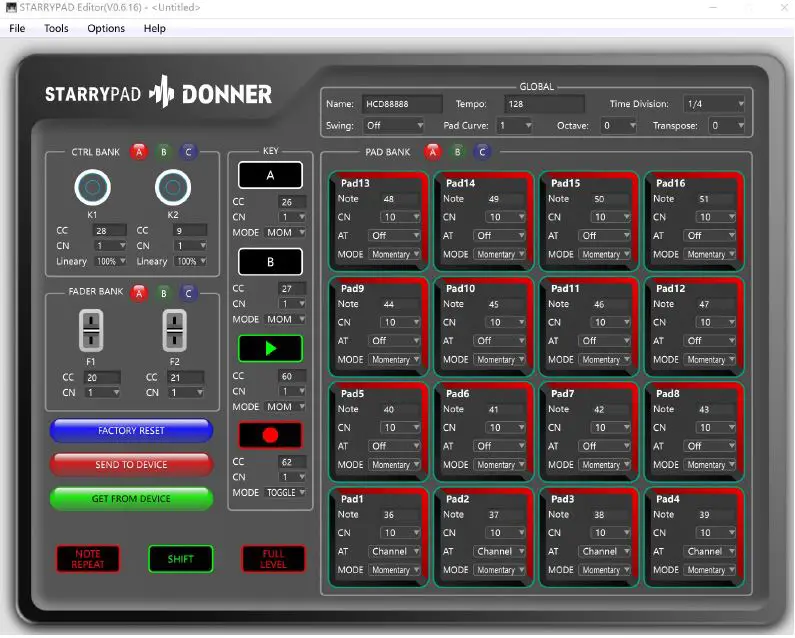Click SEND TO DEVICE button
The width and height of the screenshot is (795, 638).
point(131,465)
